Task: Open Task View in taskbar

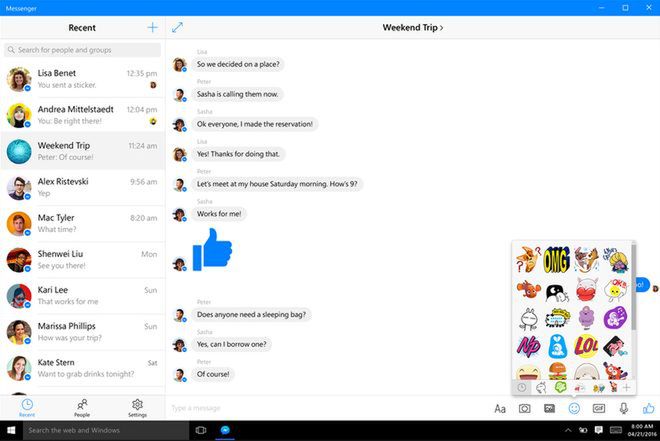Action: point(201,430)
